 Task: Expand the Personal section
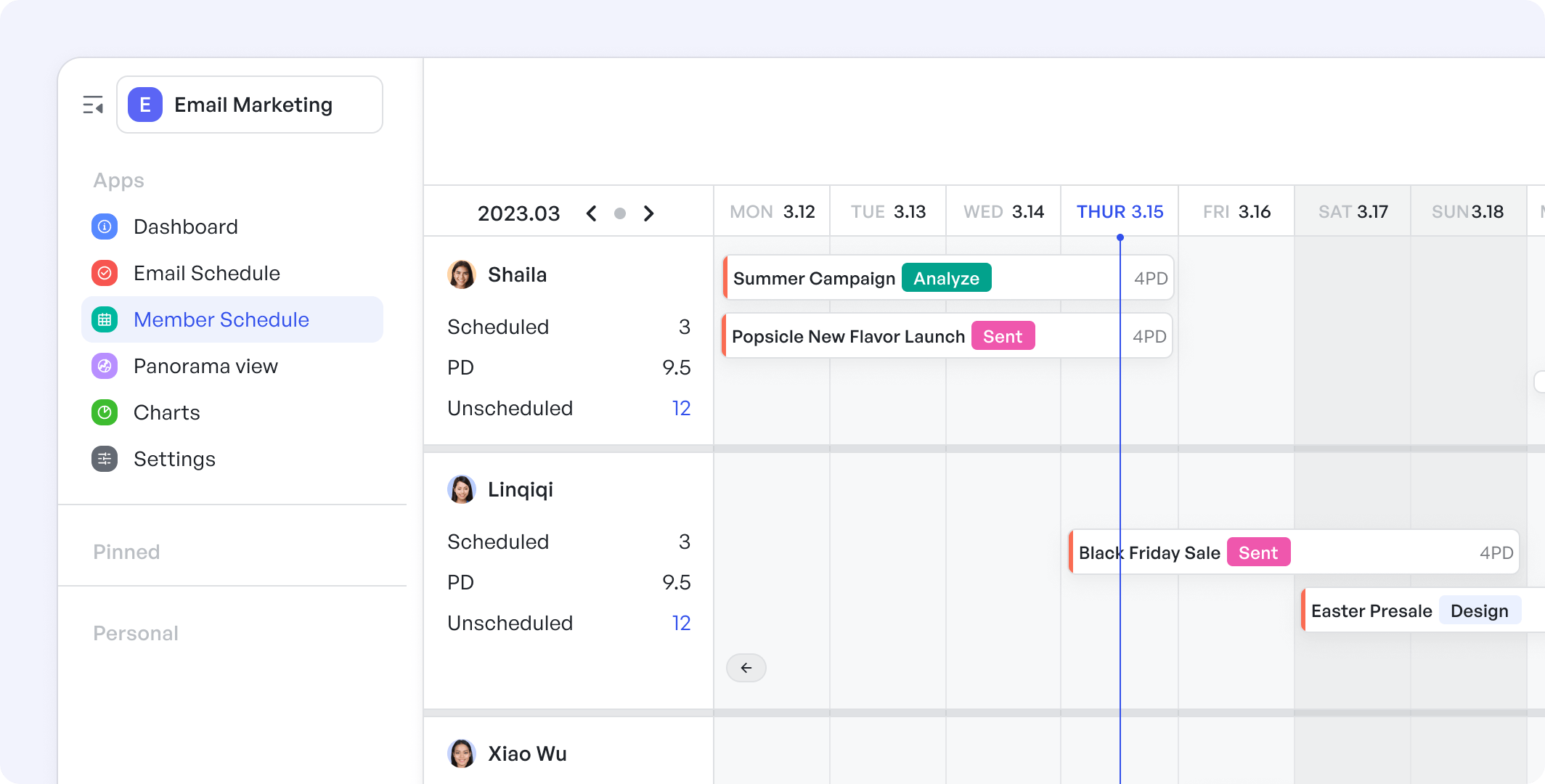(136, 633)
